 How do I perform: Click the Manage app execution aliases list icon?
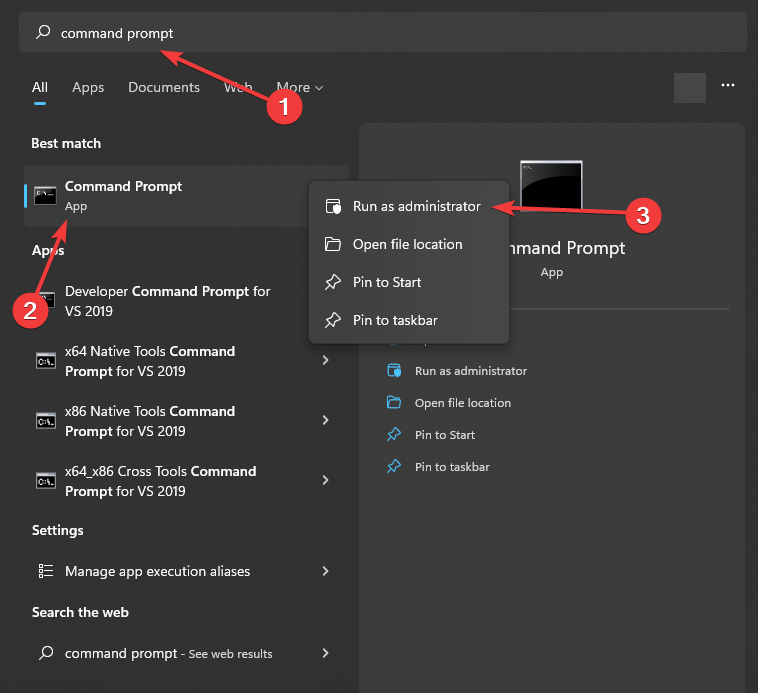pos(46,571)
